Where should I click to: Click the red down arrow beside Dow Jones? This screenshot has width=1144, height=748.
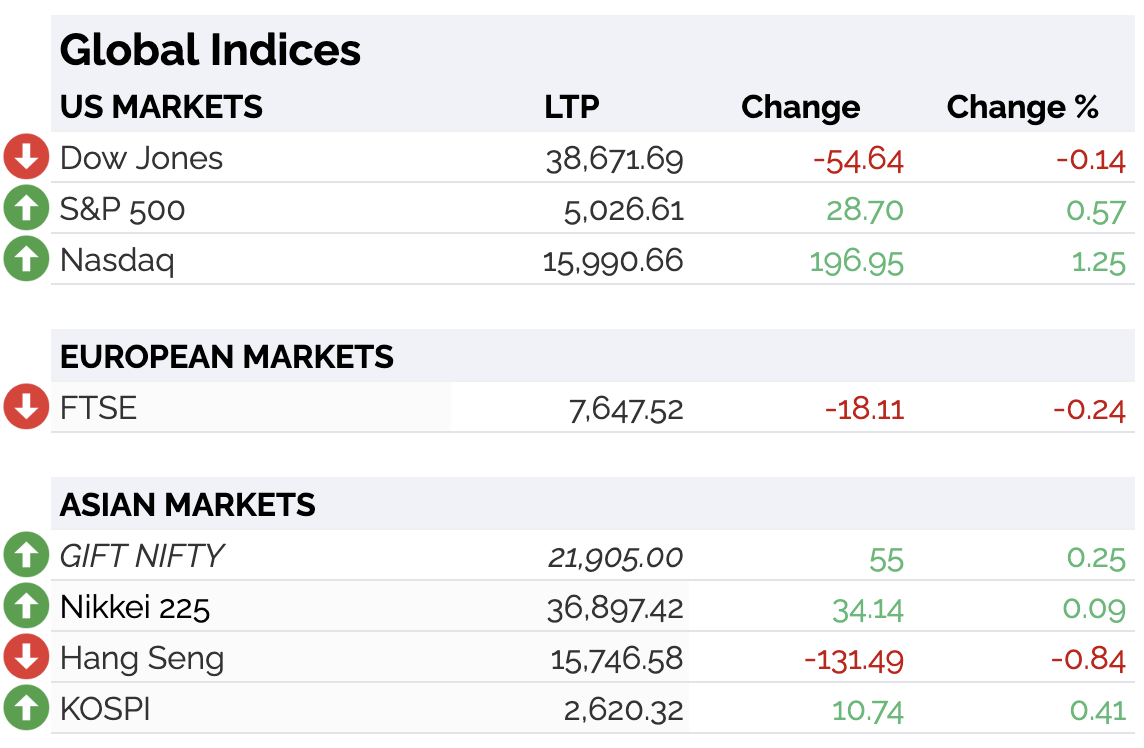click(x=26, y=156)
